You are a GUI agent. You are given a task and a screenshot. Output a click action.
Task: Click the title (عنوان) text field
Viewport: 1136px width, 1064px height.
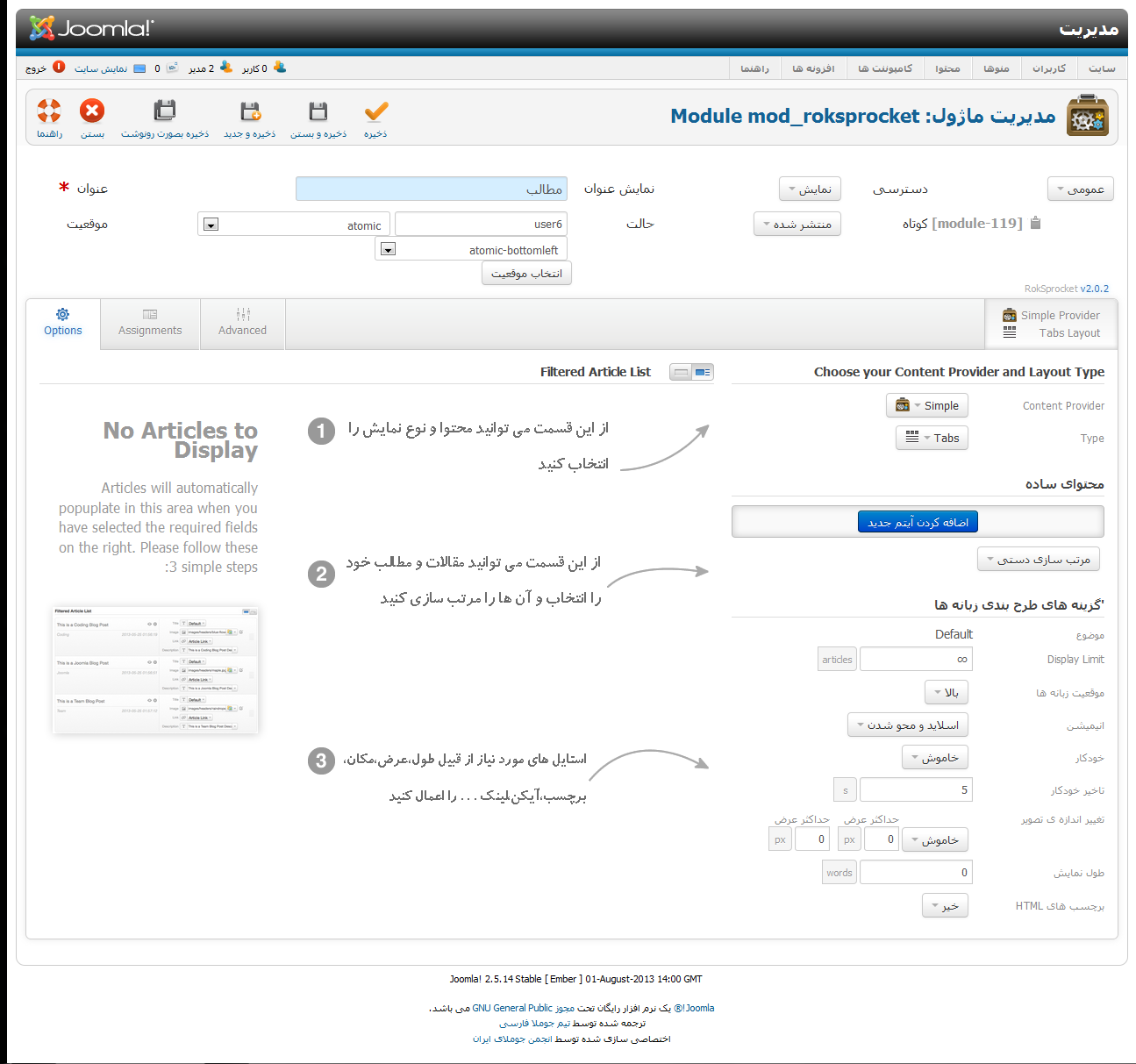[x=432, y=189]
